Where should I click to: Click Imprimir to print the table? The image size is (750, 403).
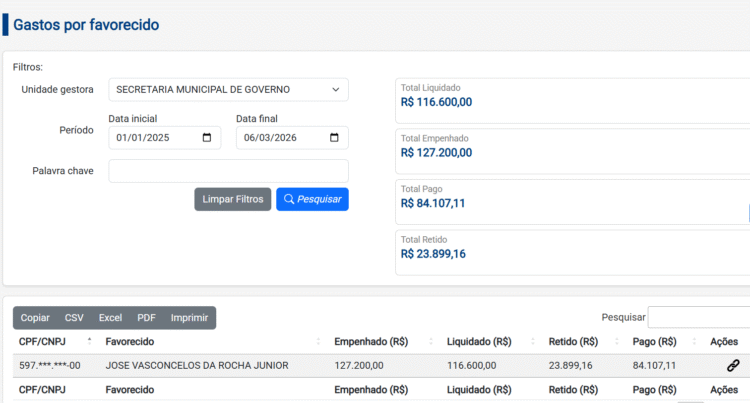[x=189, y=318]
